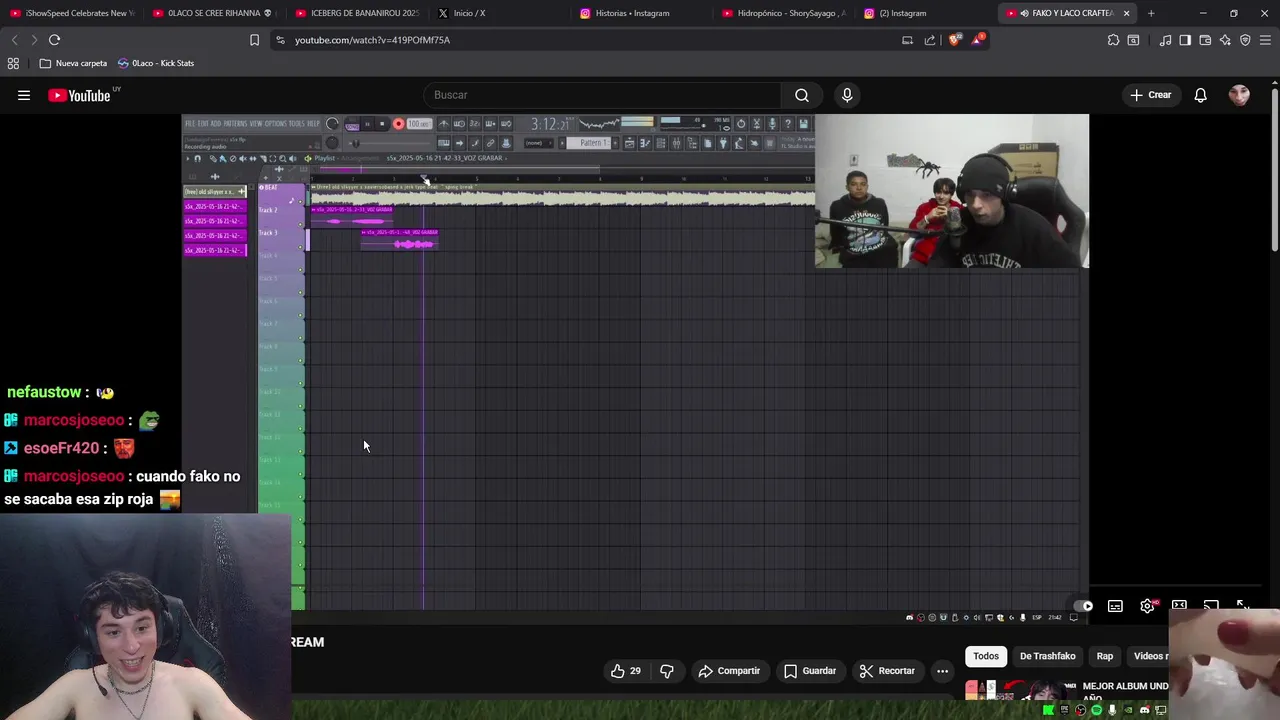Open the Brave VPN shield icon
1280x720 pixels.
[x=1245, y=40]
